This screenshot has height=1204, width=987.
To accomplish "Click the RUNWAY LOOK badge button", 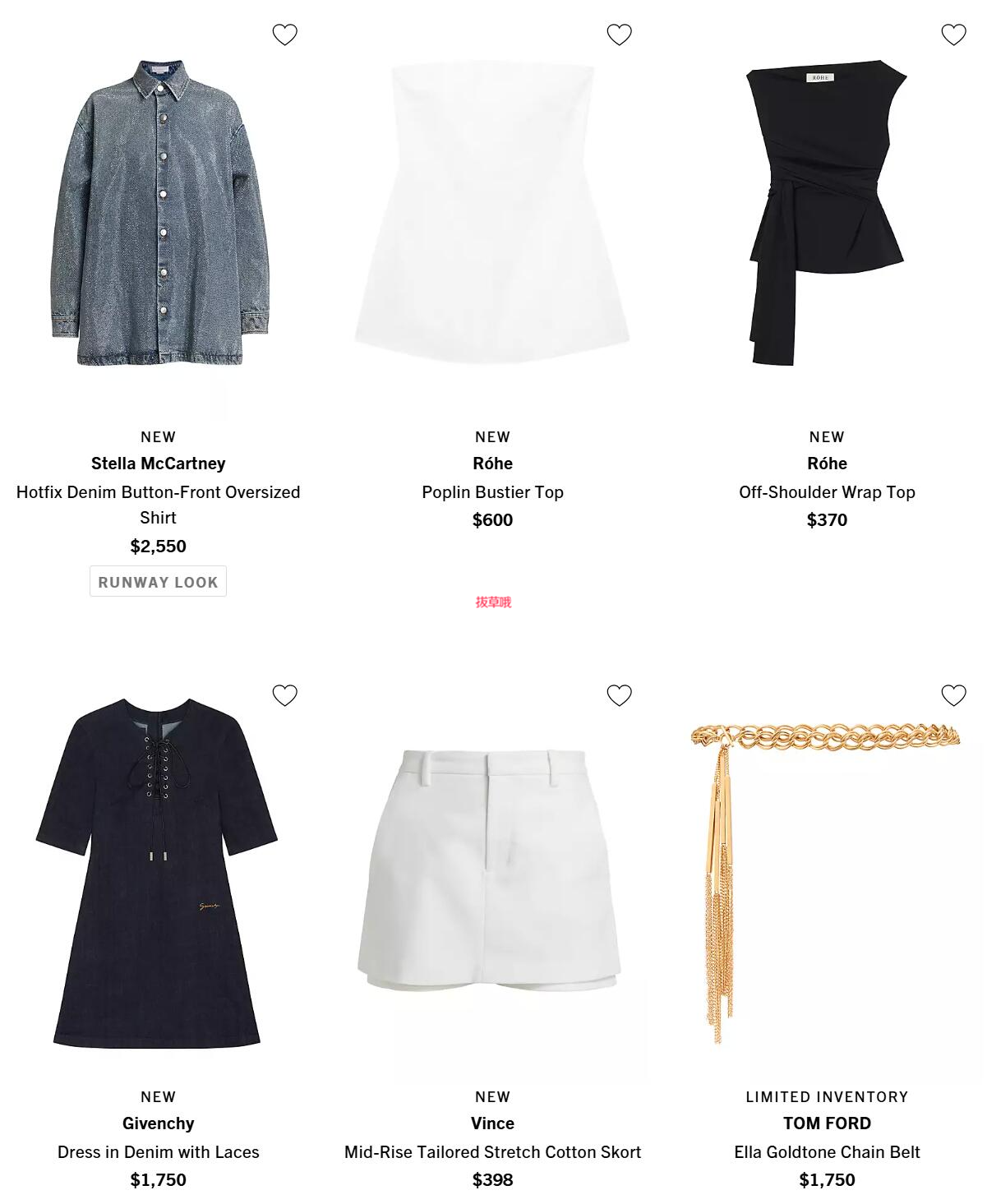I will (x=158, y=582).
